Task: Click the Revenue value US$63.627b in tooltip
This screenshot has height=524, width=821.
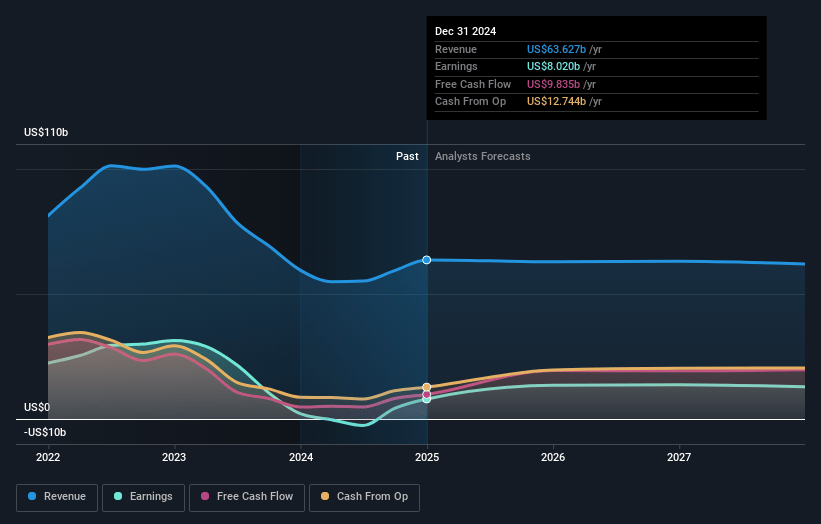Action: click(x=556, y=49)
